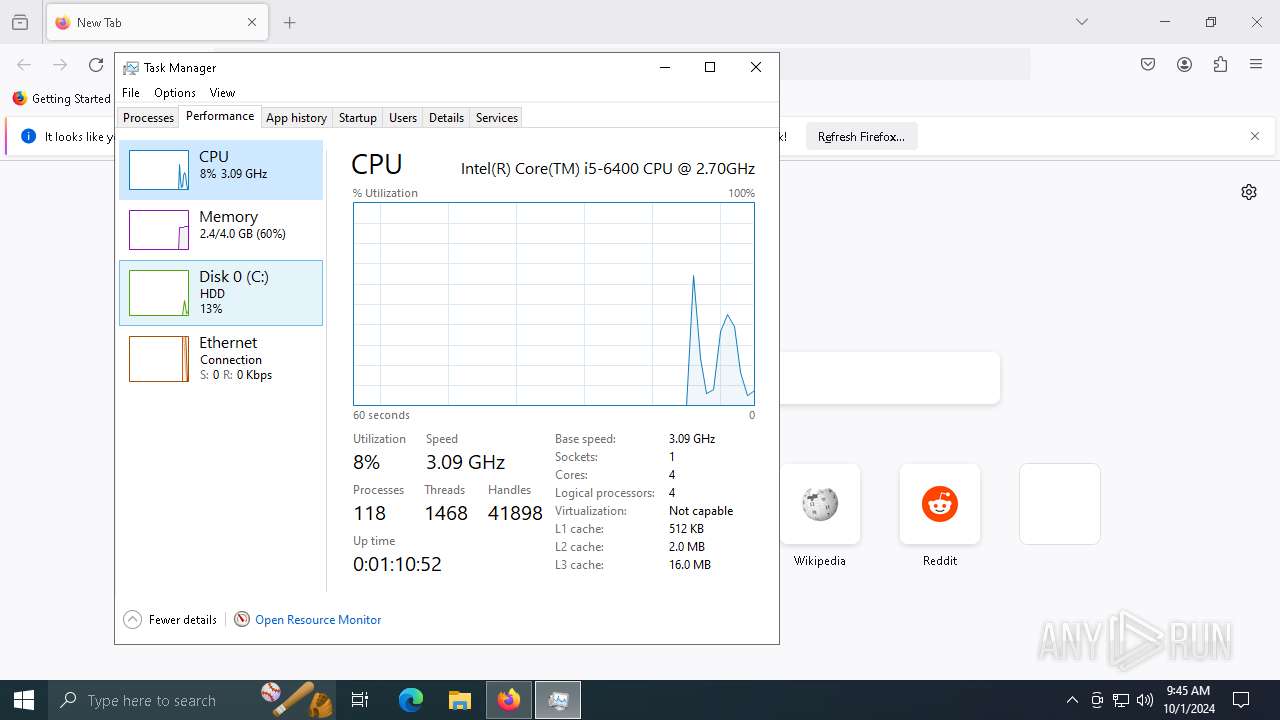Click the Firefox taskbar icon
The width and height of the screenshot is (1280, 720).
pos(509,700)
